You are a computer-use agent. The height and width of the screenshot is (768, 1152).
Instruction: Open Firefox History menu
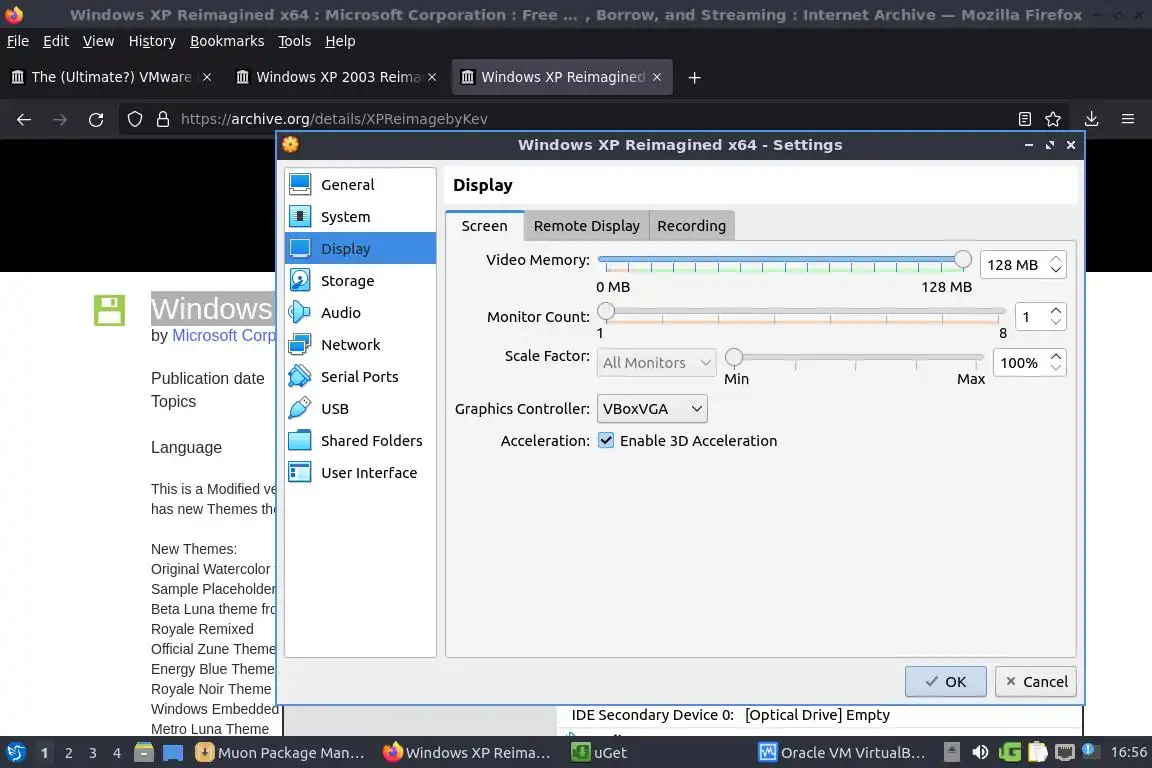(152, 41)
